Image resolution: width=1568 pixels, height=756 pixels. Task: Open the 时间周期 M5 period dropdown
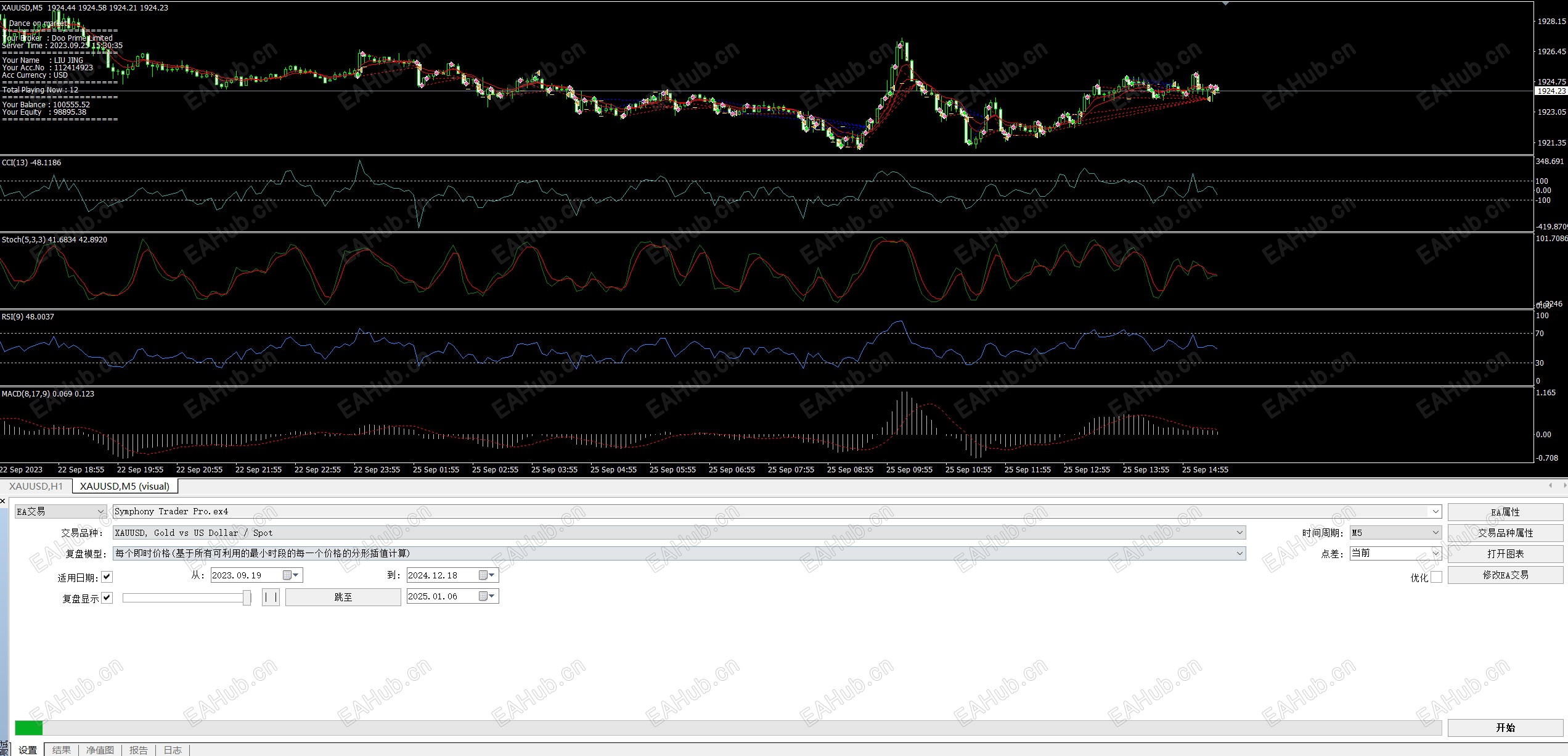[x=1395, y=533]
